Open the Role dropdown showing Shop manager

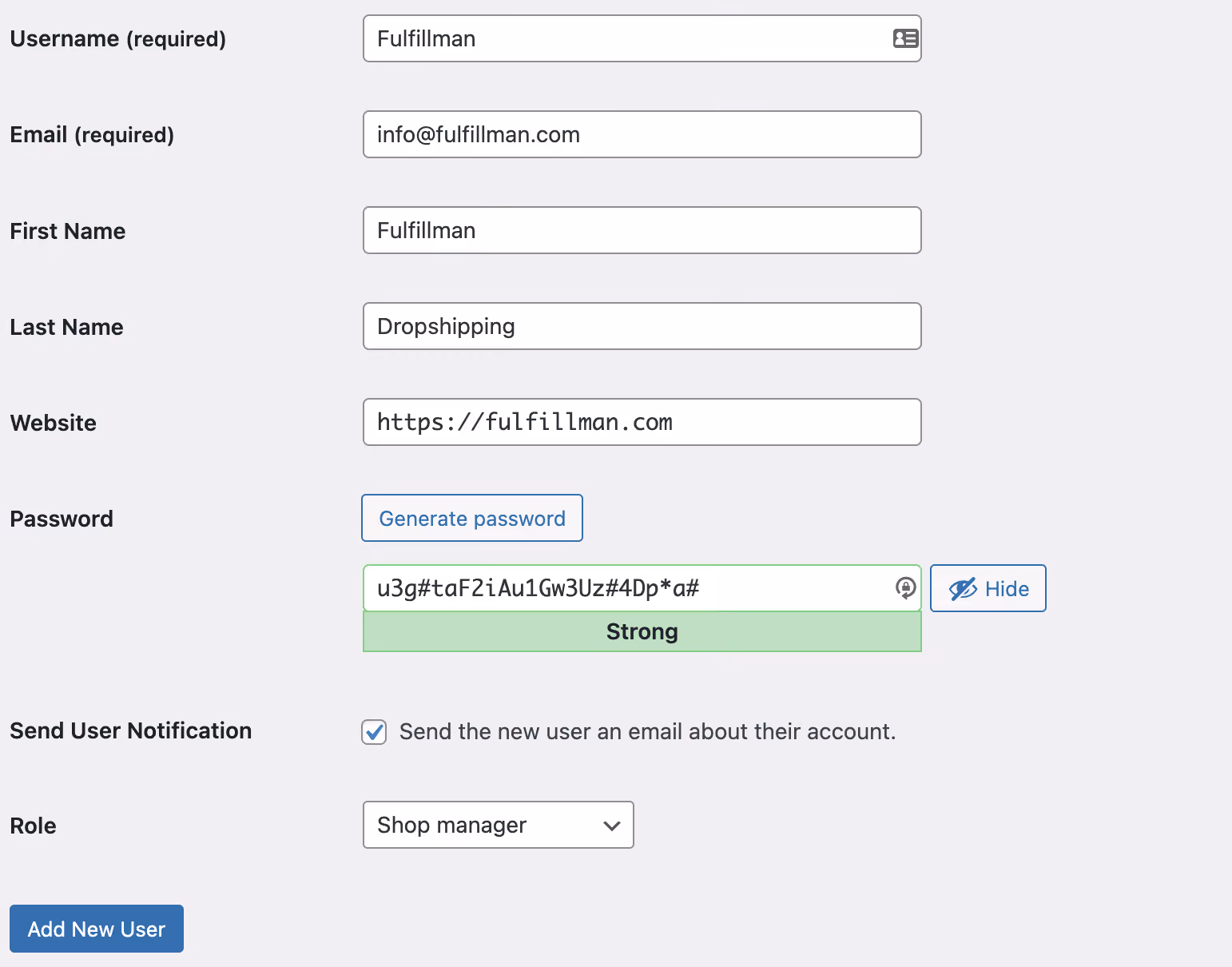tap(499, 825)
